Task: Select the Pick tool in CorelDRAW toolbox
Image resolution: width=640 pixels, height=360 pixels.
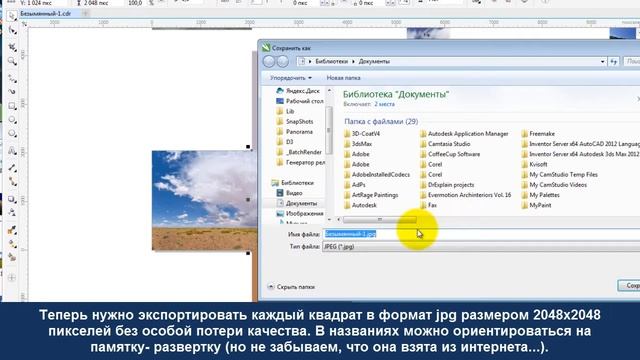Action: 12,16
